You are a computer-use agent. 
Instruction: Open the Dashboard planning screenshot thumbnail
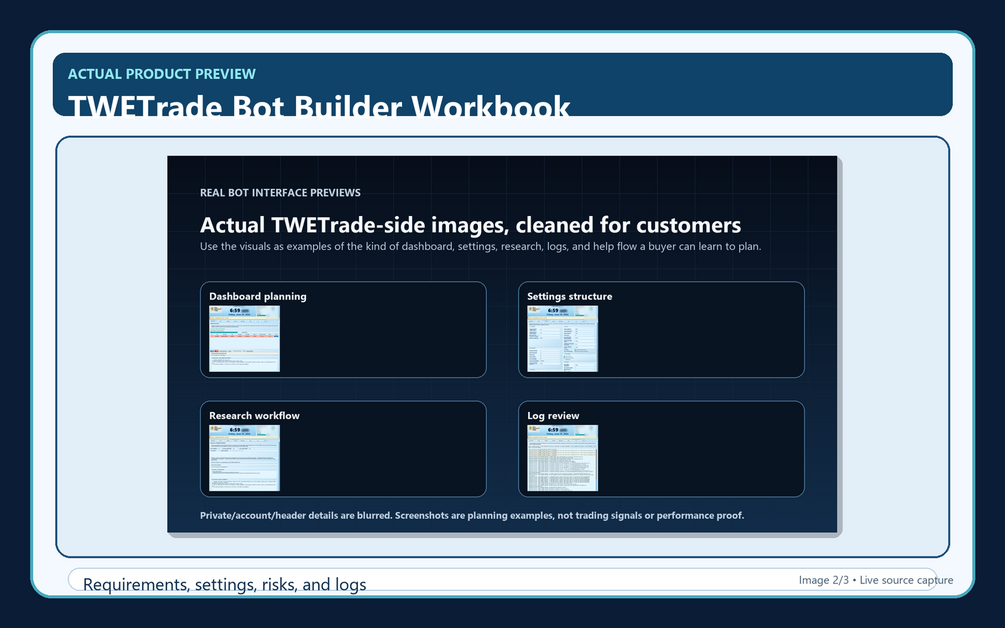[x=244, y=338]
